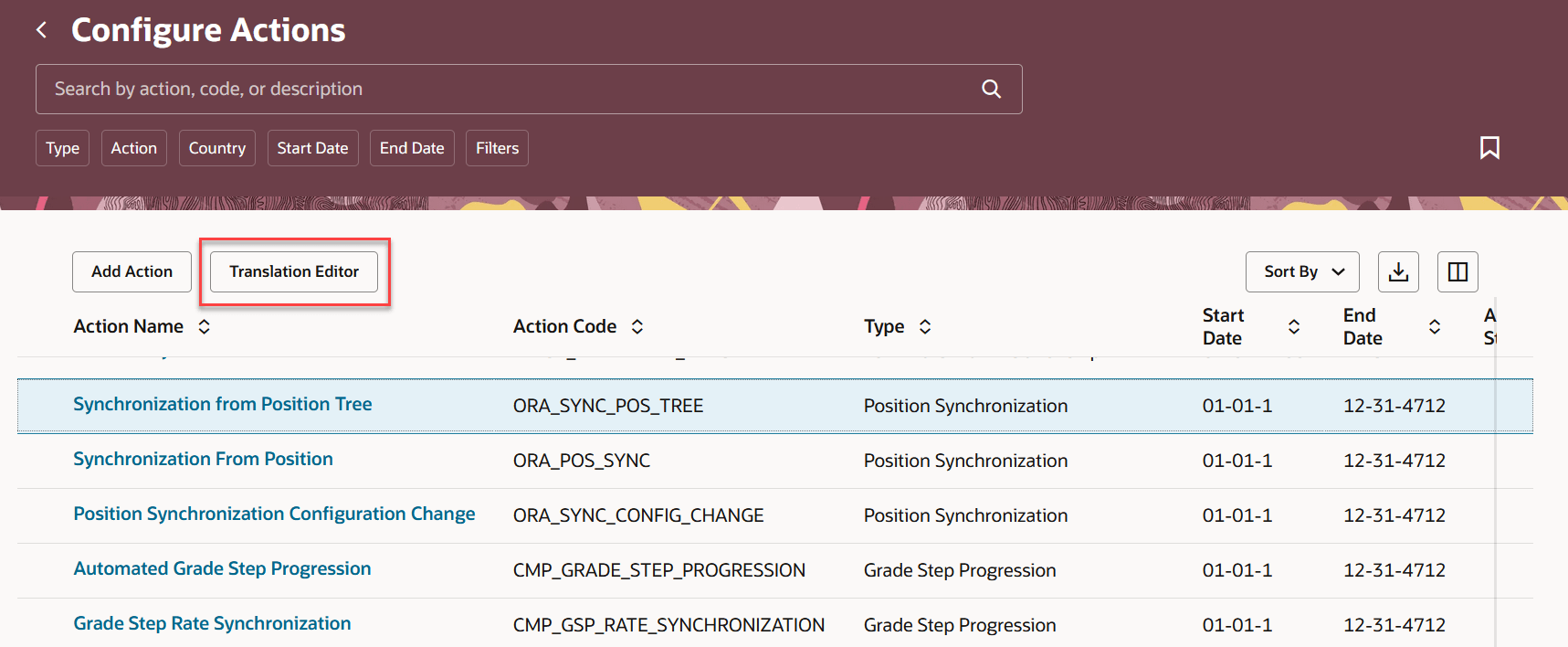Open the Translation Editor
This screenshot has height=647, width=1568.
294,271
